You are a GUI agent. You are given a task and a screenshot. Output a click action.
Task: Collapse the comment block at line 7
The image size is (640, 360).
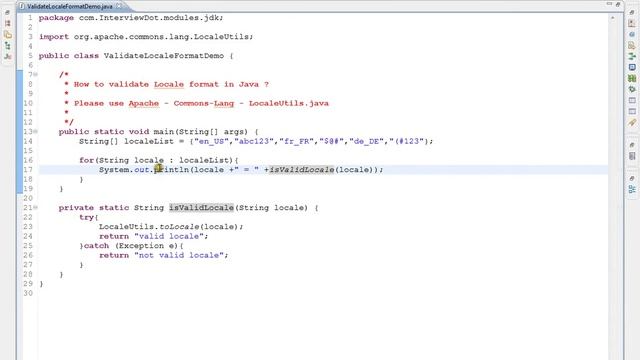click(36, 74)
